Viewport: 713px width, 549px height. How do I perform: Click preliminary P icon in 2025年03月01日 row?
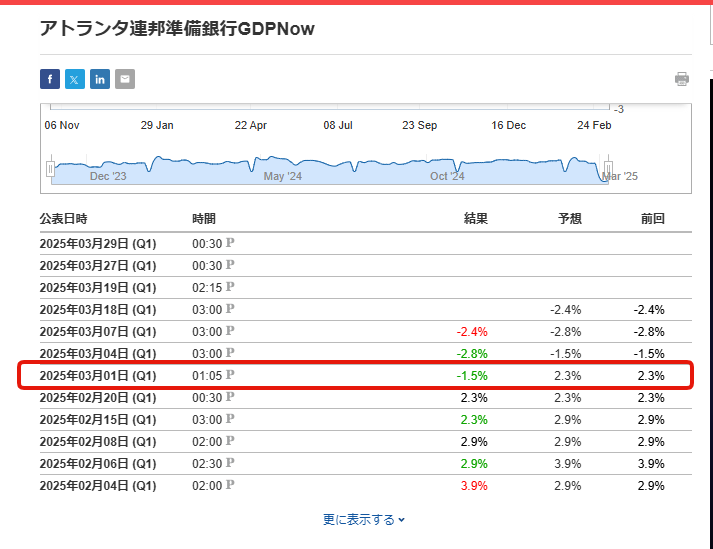click(230, 374)
